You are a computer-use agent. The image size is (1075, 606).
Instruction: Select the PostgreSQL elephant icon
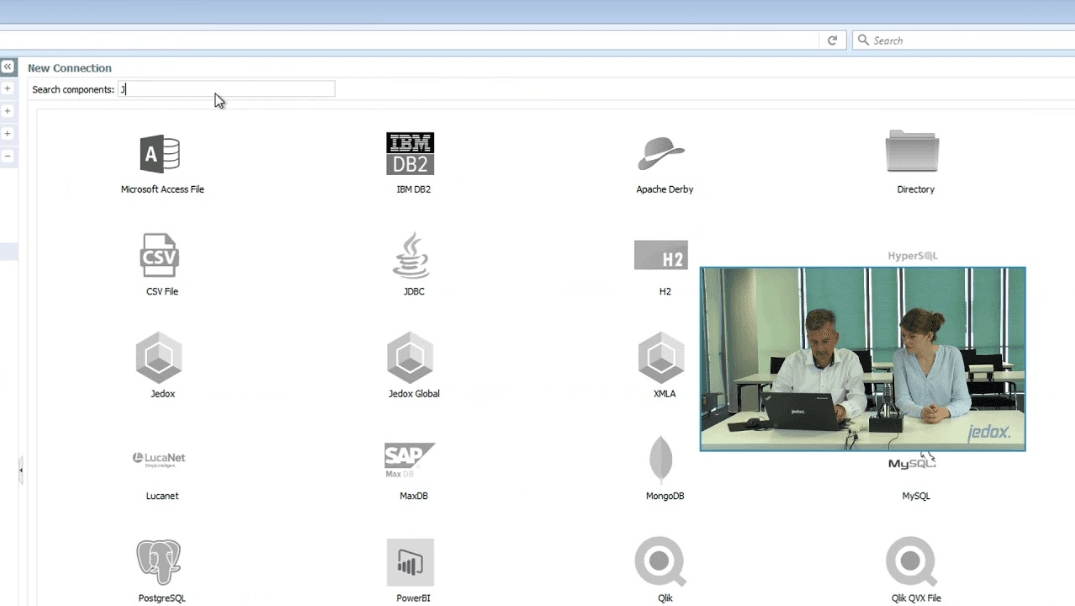pos(158,561)
